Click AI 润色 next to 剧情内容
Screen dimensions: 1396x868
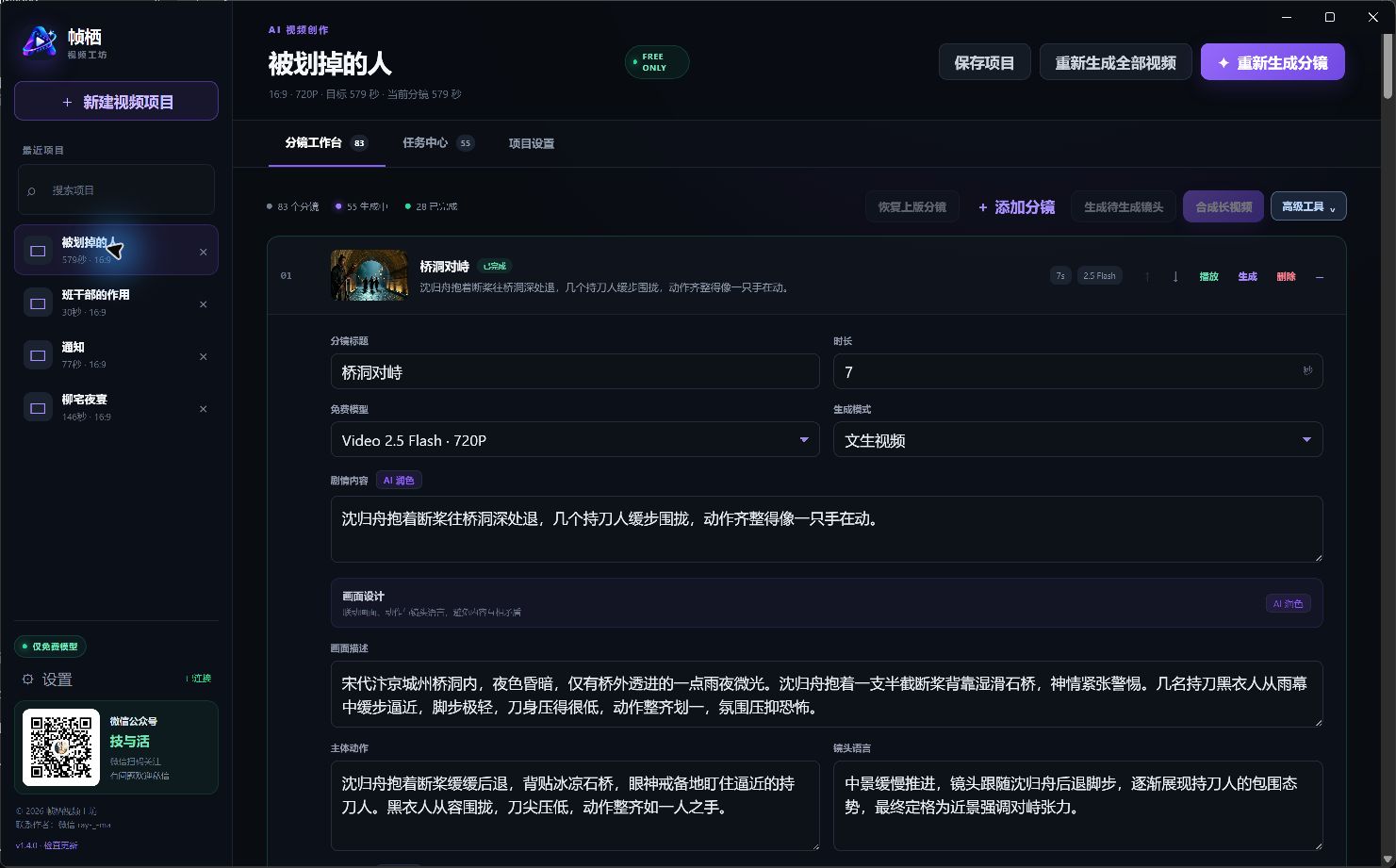point(398,480)
